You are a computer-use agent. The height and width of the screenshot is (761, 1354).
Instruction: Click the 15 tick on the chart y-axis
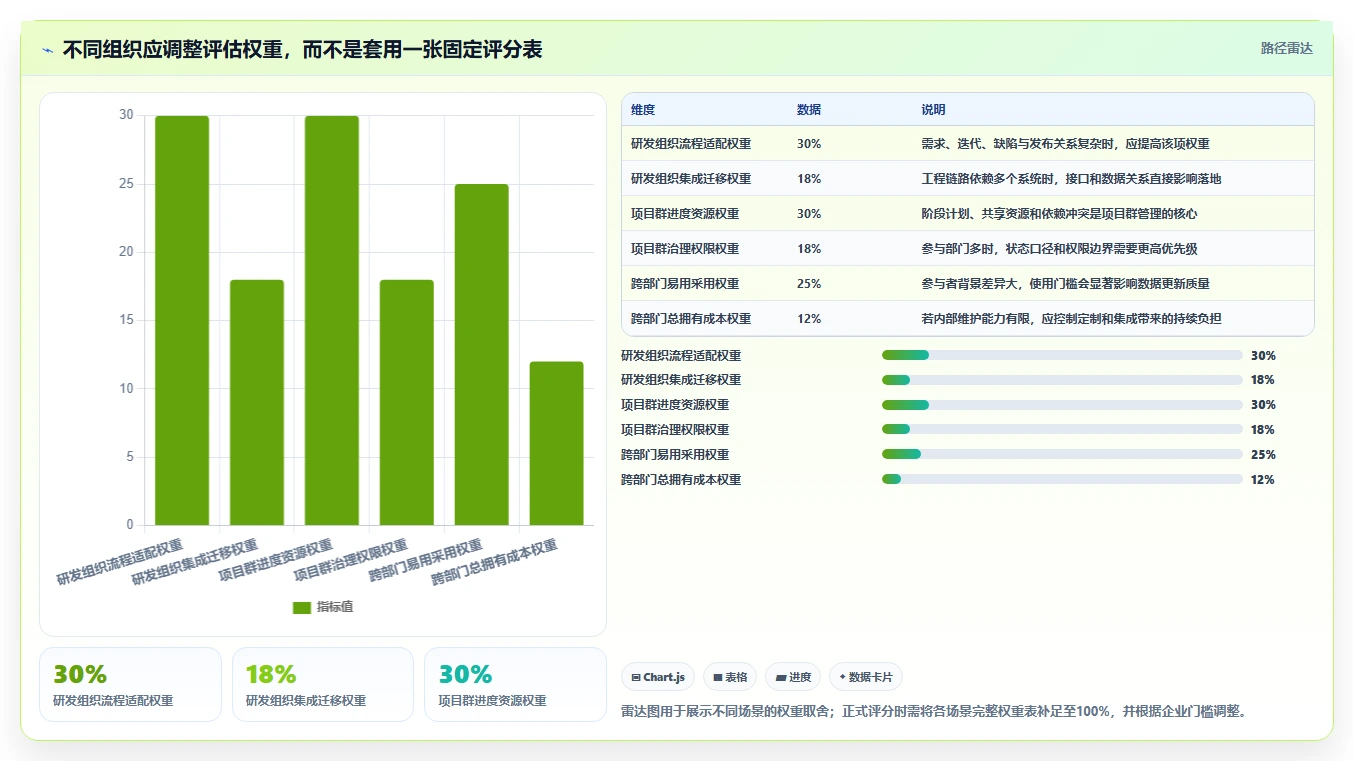coord(126,320)
